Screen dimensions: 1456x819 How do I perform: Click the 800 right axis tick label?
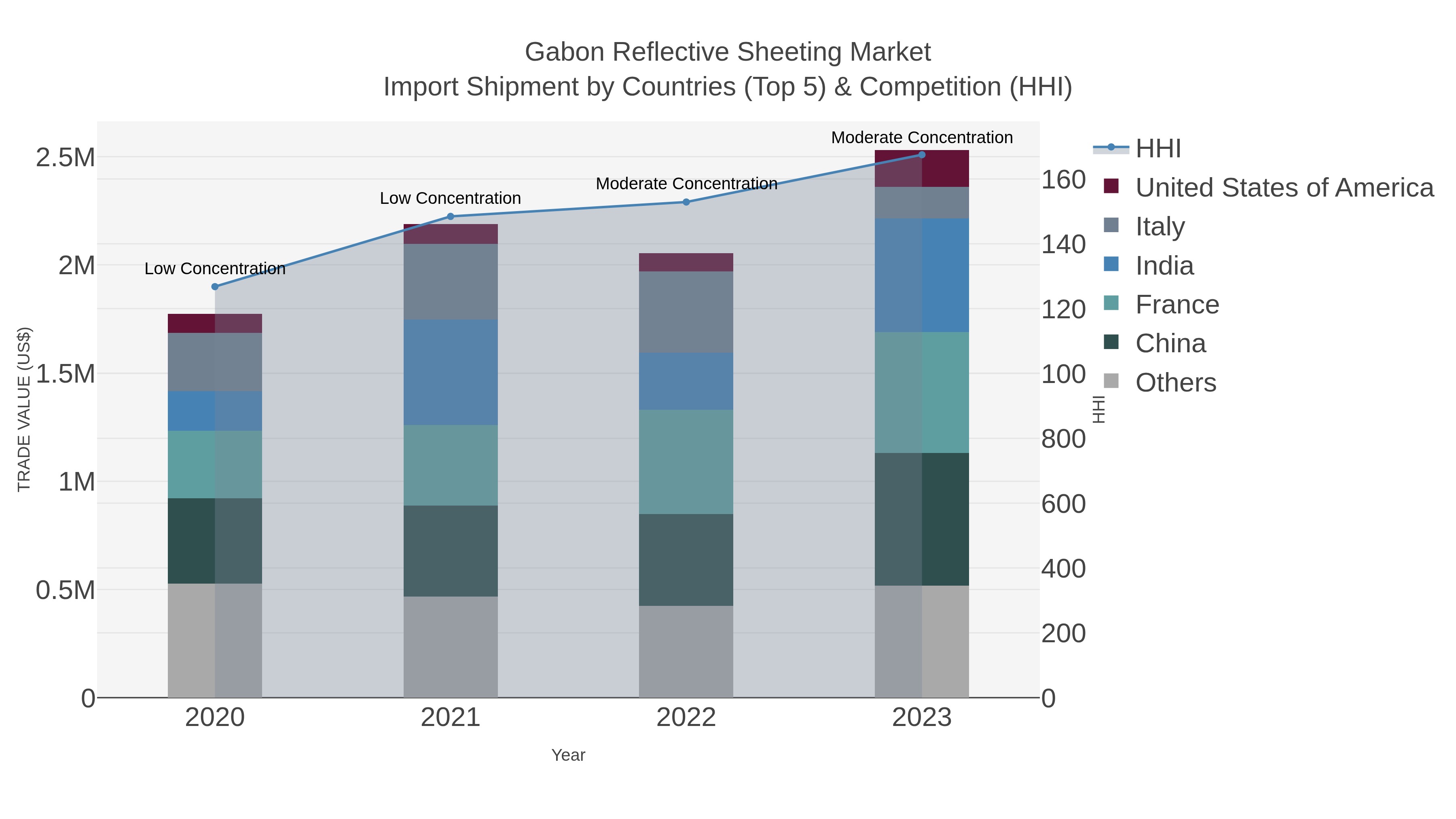pos(1064,438)
